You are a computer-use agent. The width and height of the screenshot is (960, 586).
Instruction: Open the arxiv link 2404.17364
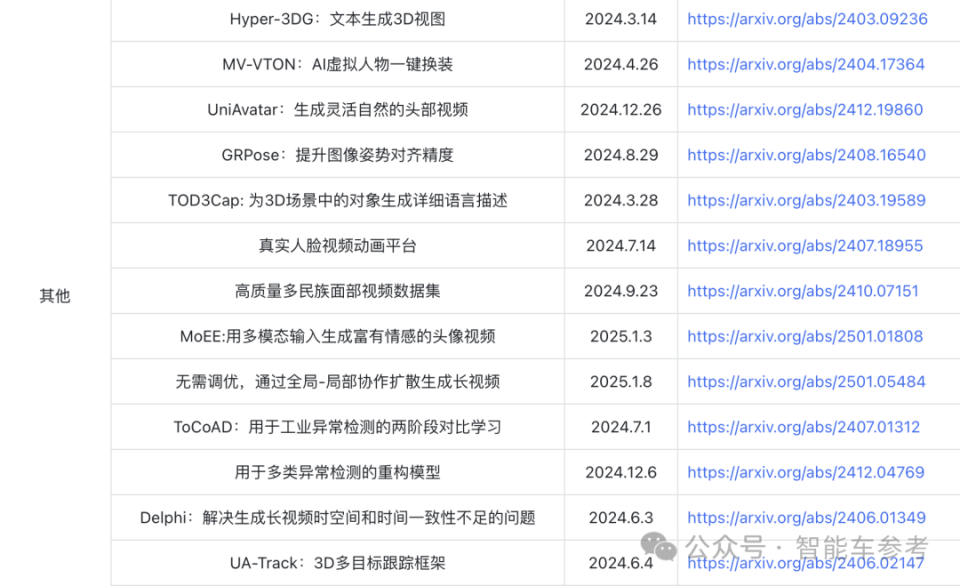806,64
